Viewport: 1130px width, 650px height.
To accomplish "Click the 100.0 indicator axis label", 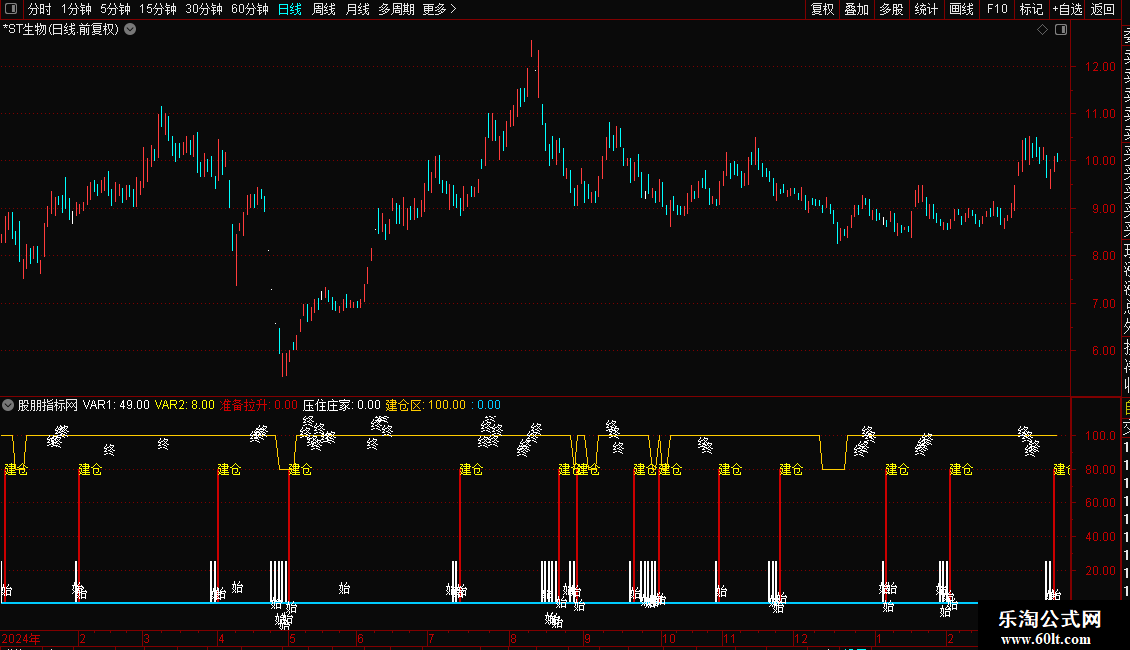I will point(1100,435).
